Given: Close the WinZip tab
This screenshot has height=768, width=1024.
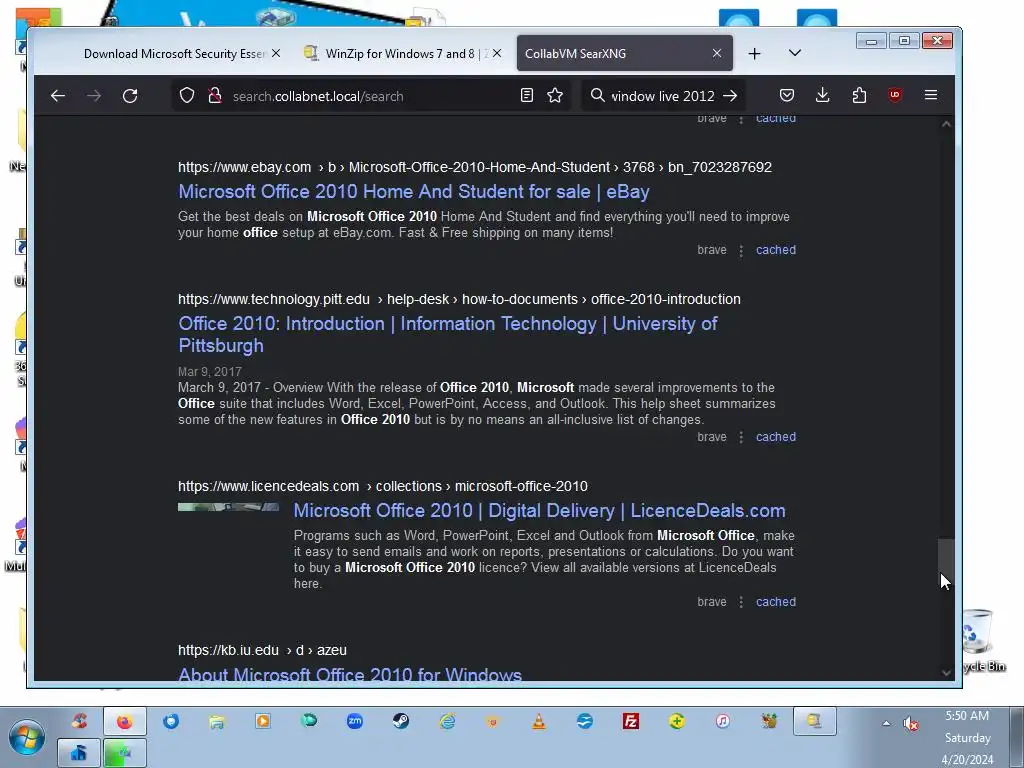Looking at the screenshot, I should tap(497, 54).
